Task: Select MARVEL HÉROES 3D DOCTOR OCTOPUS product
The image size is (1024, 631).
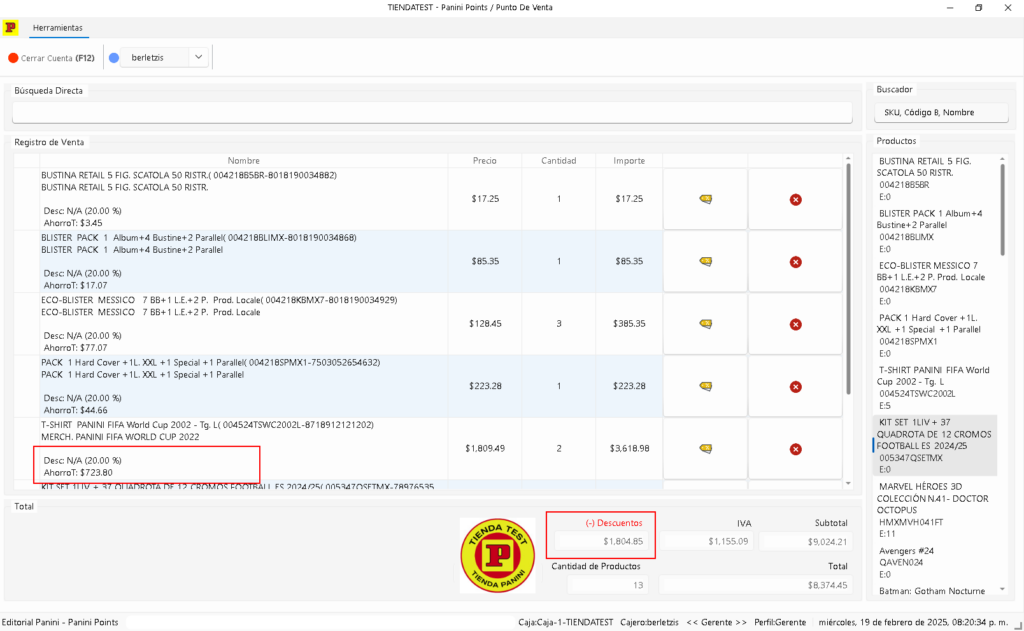Action: coord(935,510)
